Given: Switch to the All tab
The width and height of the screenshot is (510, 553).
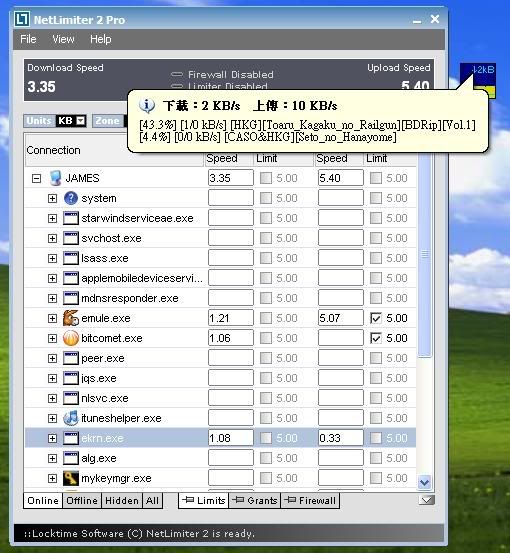Looking at the screenshot, I should coord(152,500).
